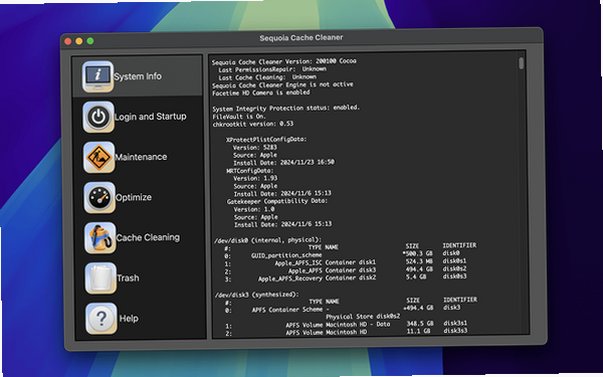
Task: Click the 'XProtectPlistConfigData:' heading
Action: [x=266, y=139]
